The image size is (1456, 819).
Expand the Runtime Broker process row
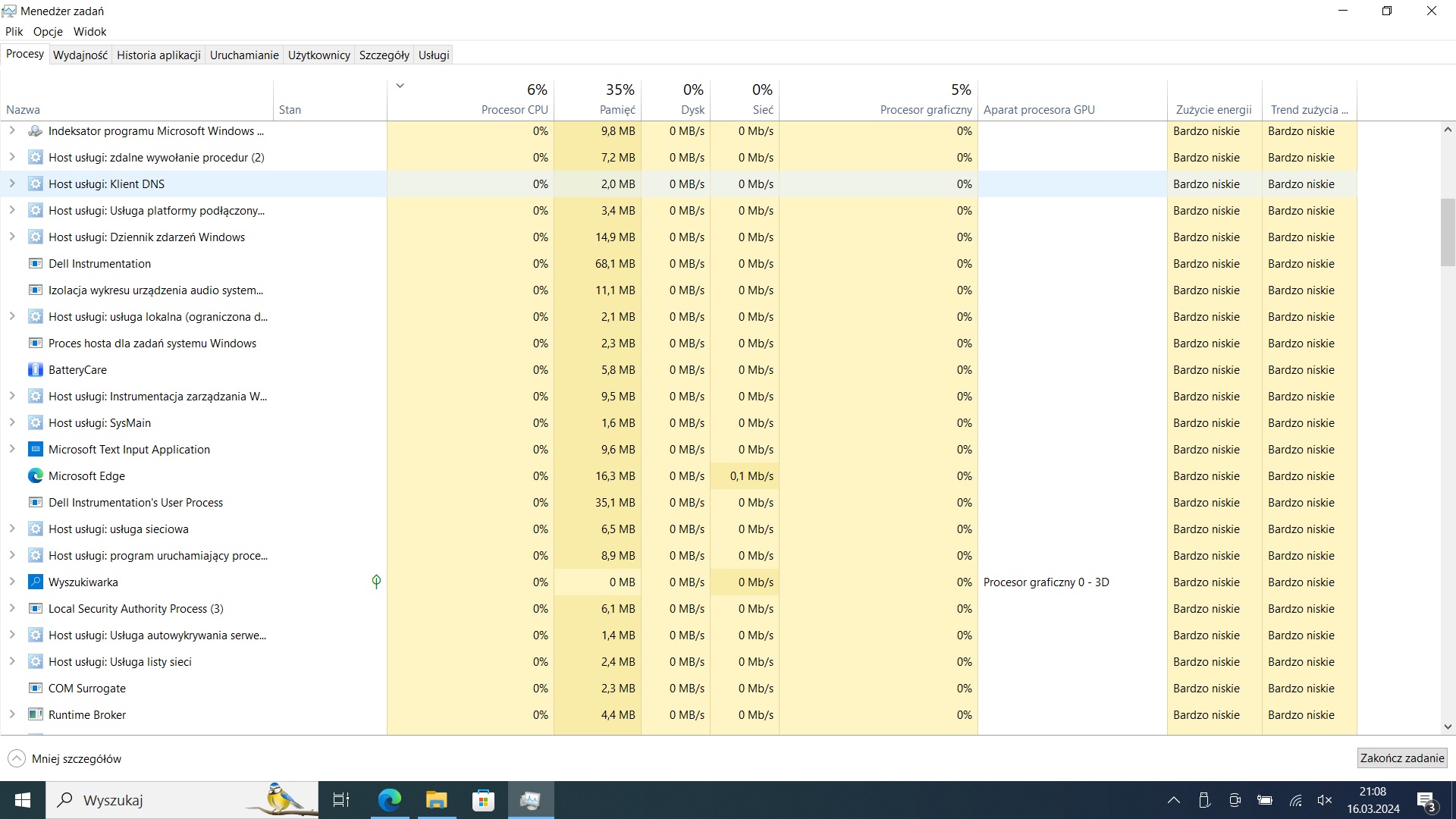tap(12, 714)
